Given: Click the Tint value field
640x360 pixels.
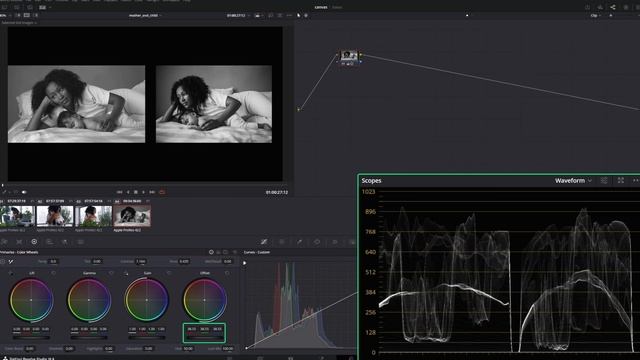Looking at the screenshot, I should tap(97, 261).
